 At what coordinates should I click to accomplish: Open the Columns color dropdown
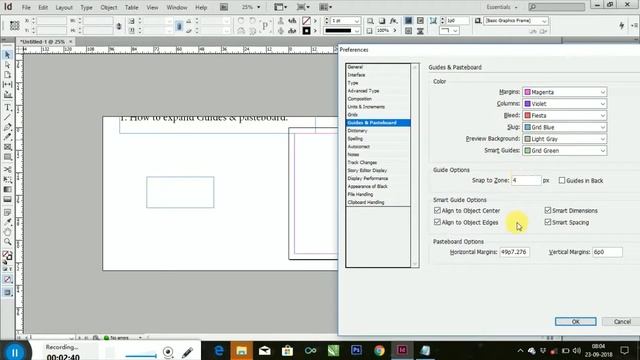click(x=564, y=104)
